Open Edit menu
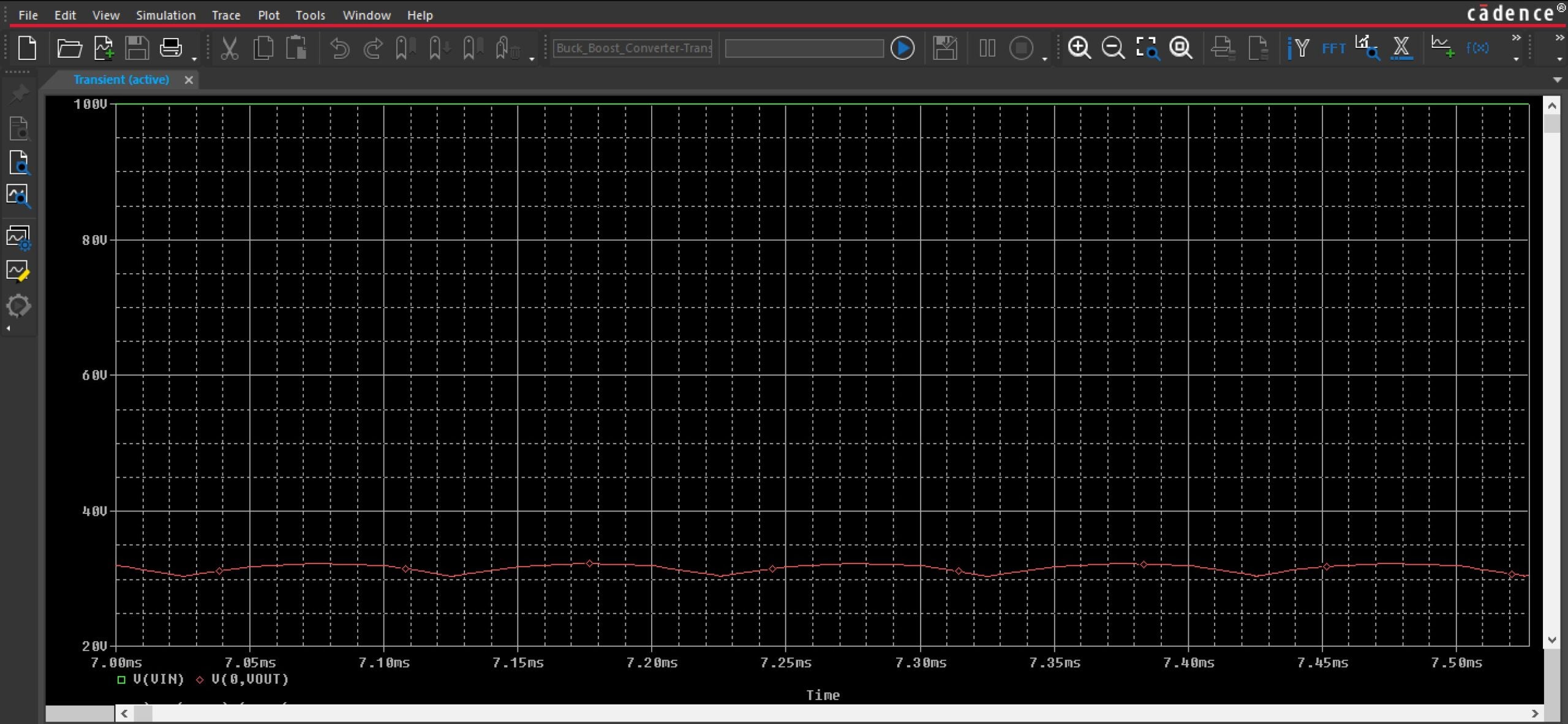 point(65,15)
